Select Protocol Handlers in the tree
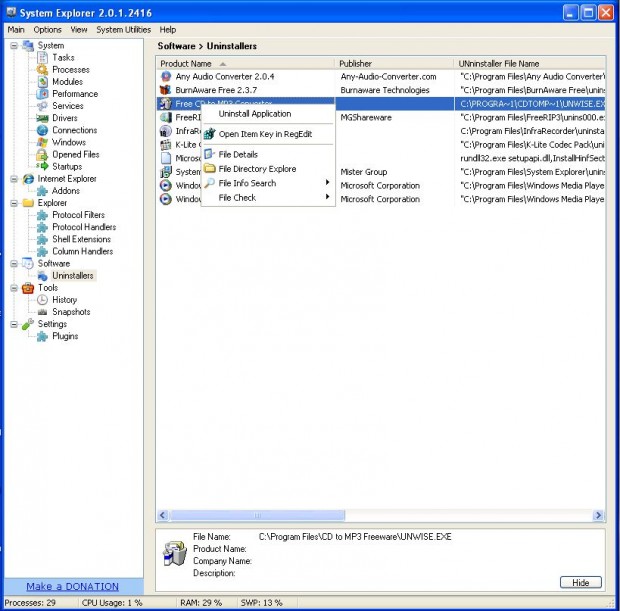Image resolution: width=620 pixels, height=611 pixels. 84,227
